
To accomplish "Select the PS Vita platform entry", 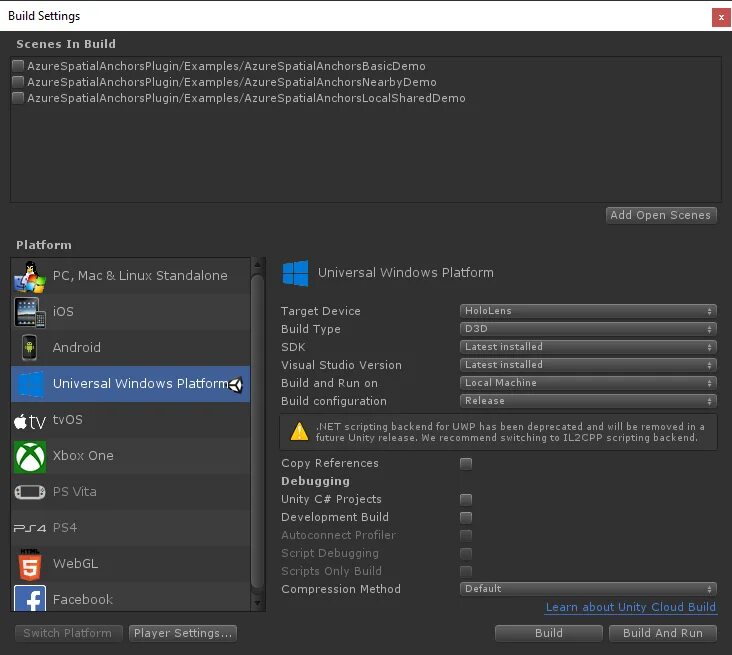I will [x=130, y=492].
